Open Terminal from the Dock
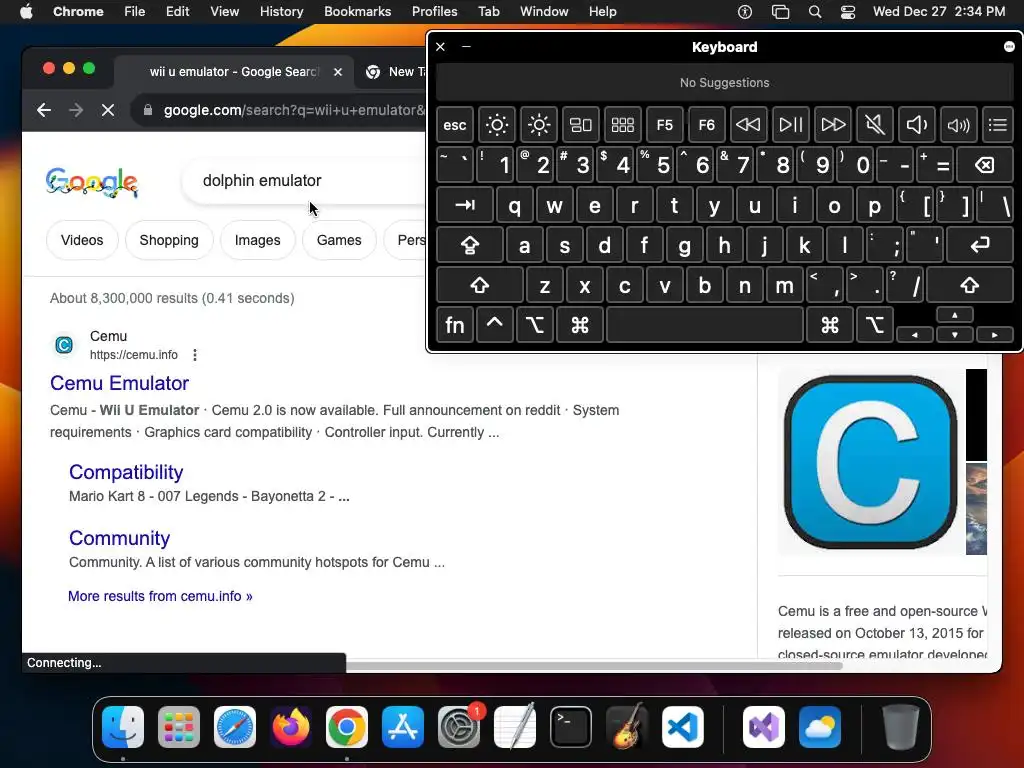 click(571, 727)
